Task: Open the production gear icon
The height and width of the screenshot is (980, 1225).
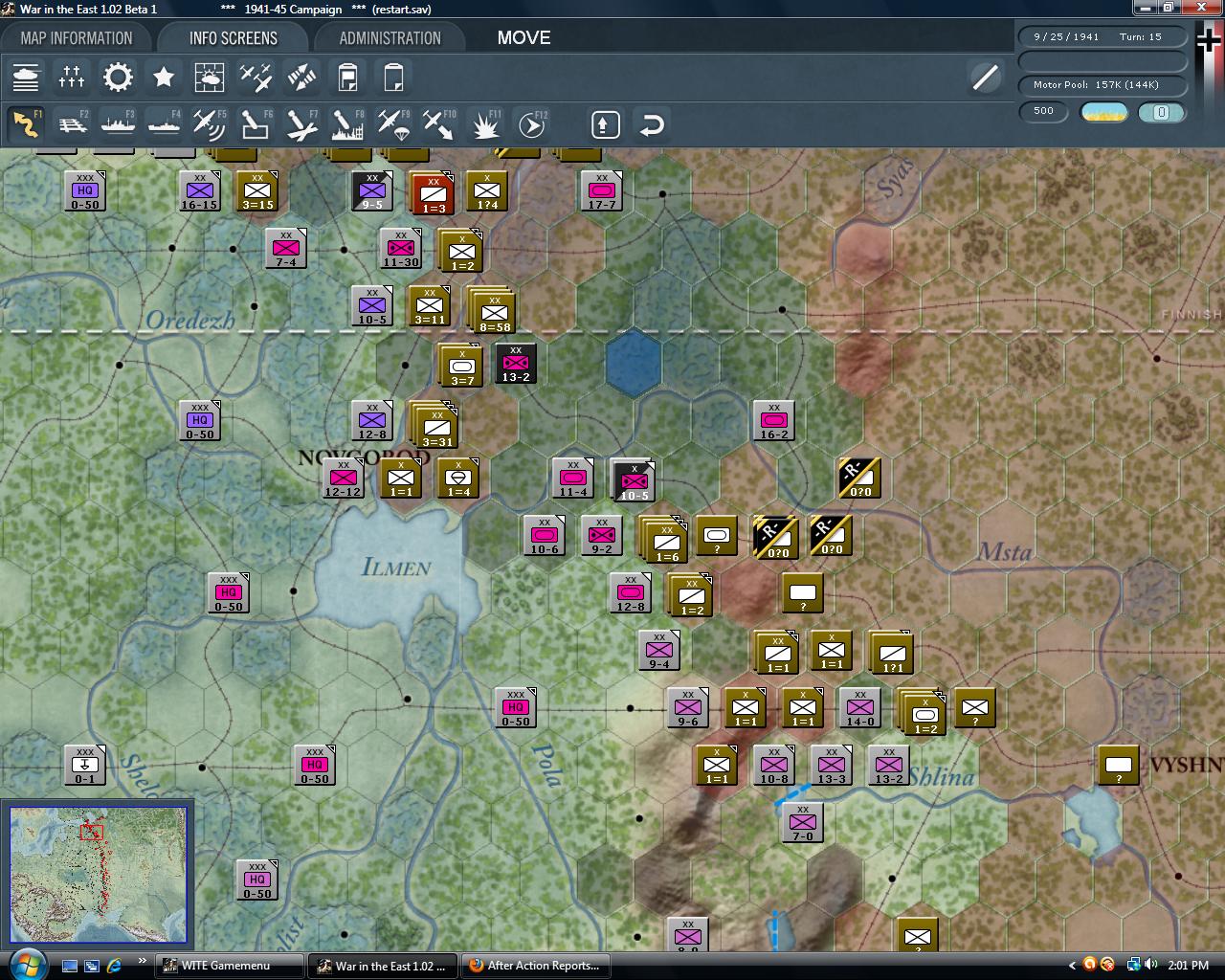Action: coord(118,77)
